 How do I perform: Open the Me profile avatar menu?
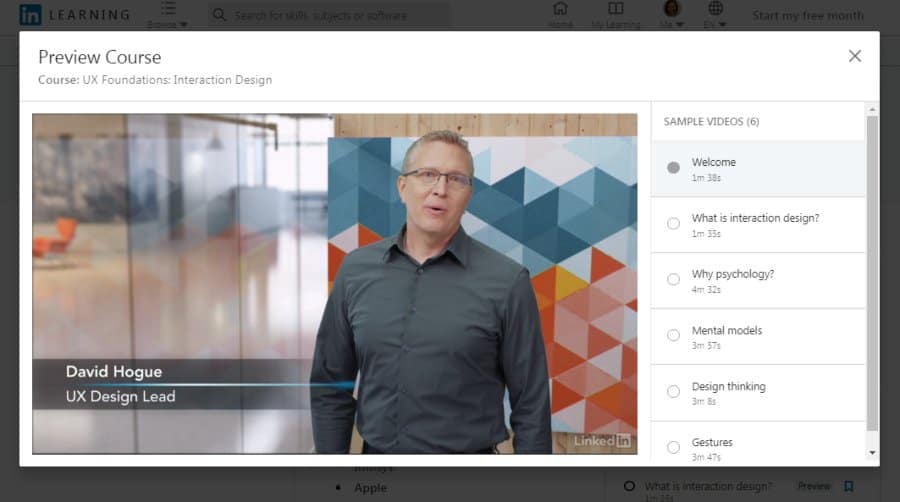click(x=672, y=8)
